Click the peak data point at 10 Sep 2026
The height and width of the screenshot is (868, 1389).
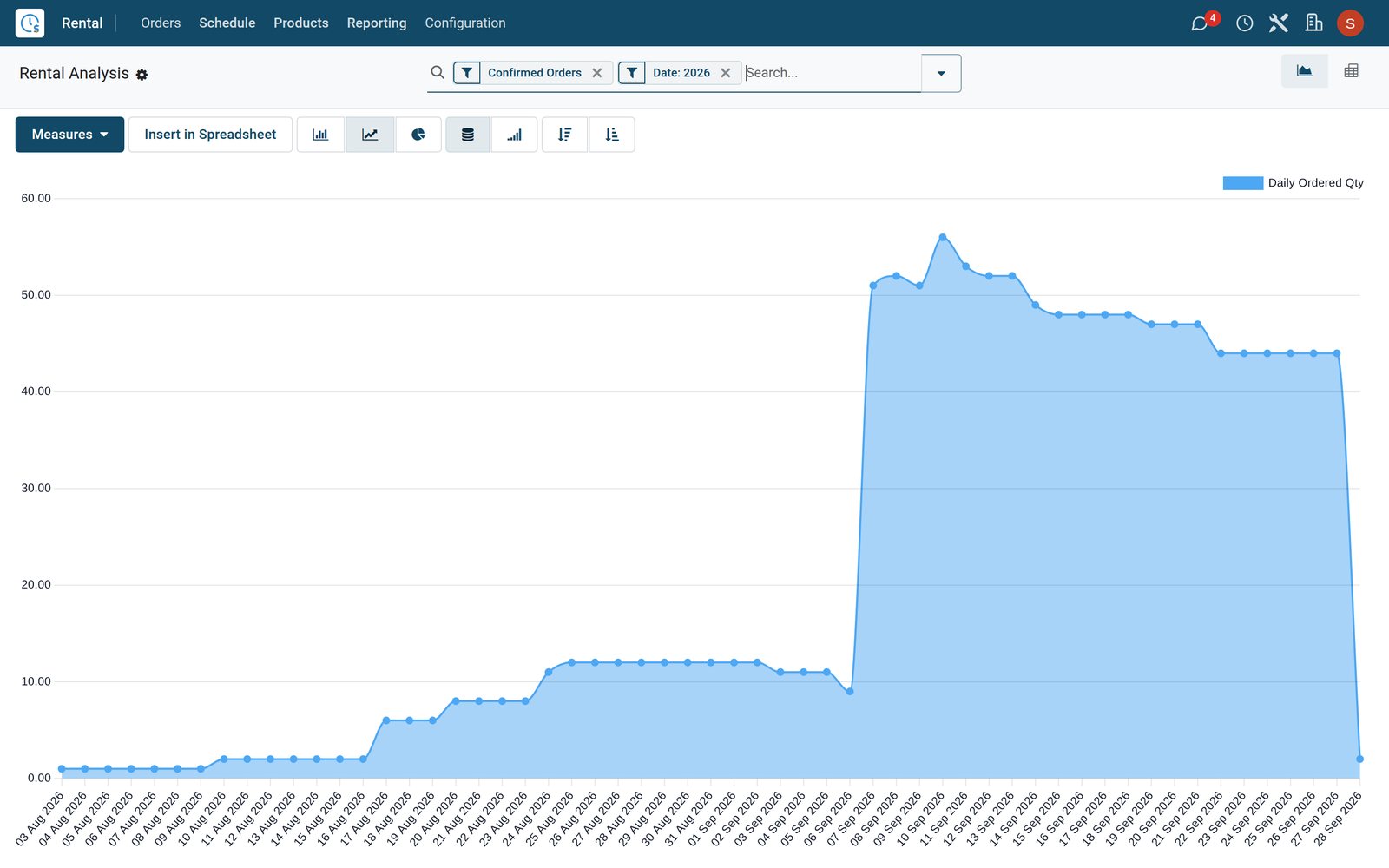pos(943,237)
